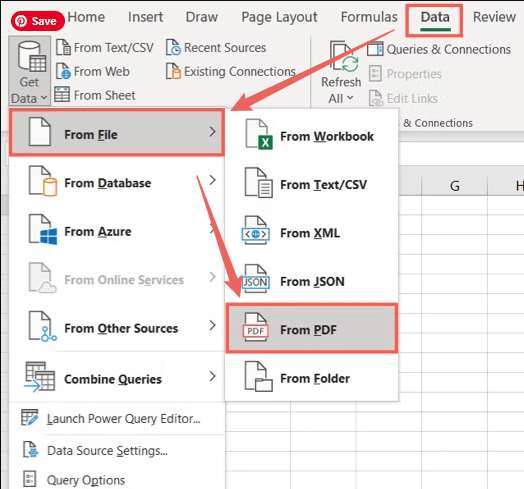The width and height of the screenshot is (524, 489).
Task: Click Queries & Connections label text
Action: (x=448, y=49)
